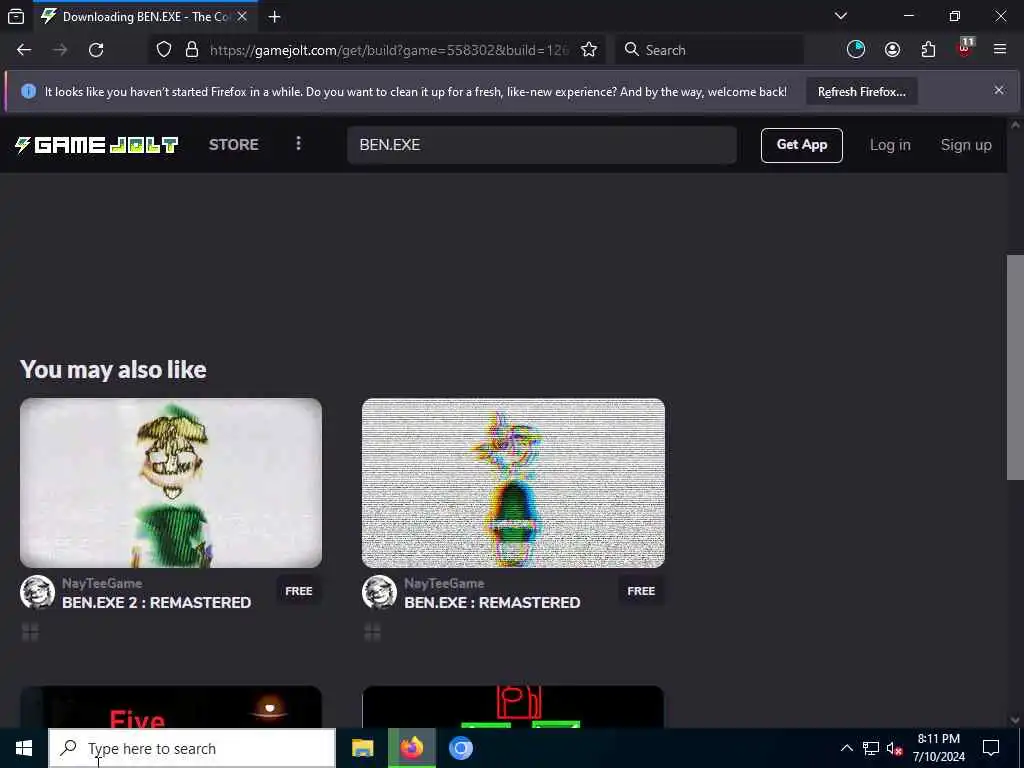Switch to Firefox in the taskbar
The image size is (1024, 768).
pos(411,748)
